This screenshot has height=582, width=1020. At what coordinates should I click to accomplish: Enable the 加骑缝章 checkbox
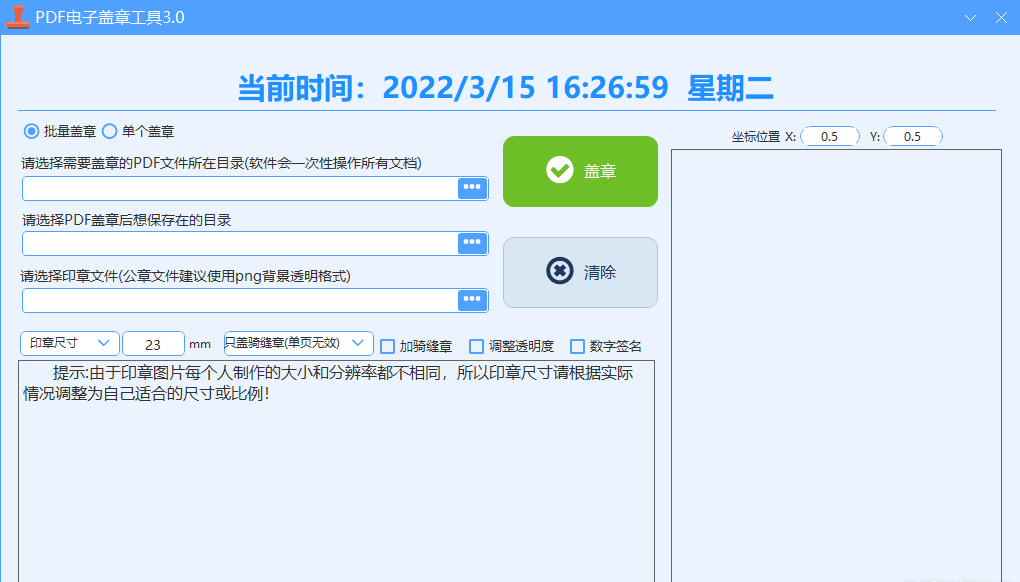pos(387,346)
